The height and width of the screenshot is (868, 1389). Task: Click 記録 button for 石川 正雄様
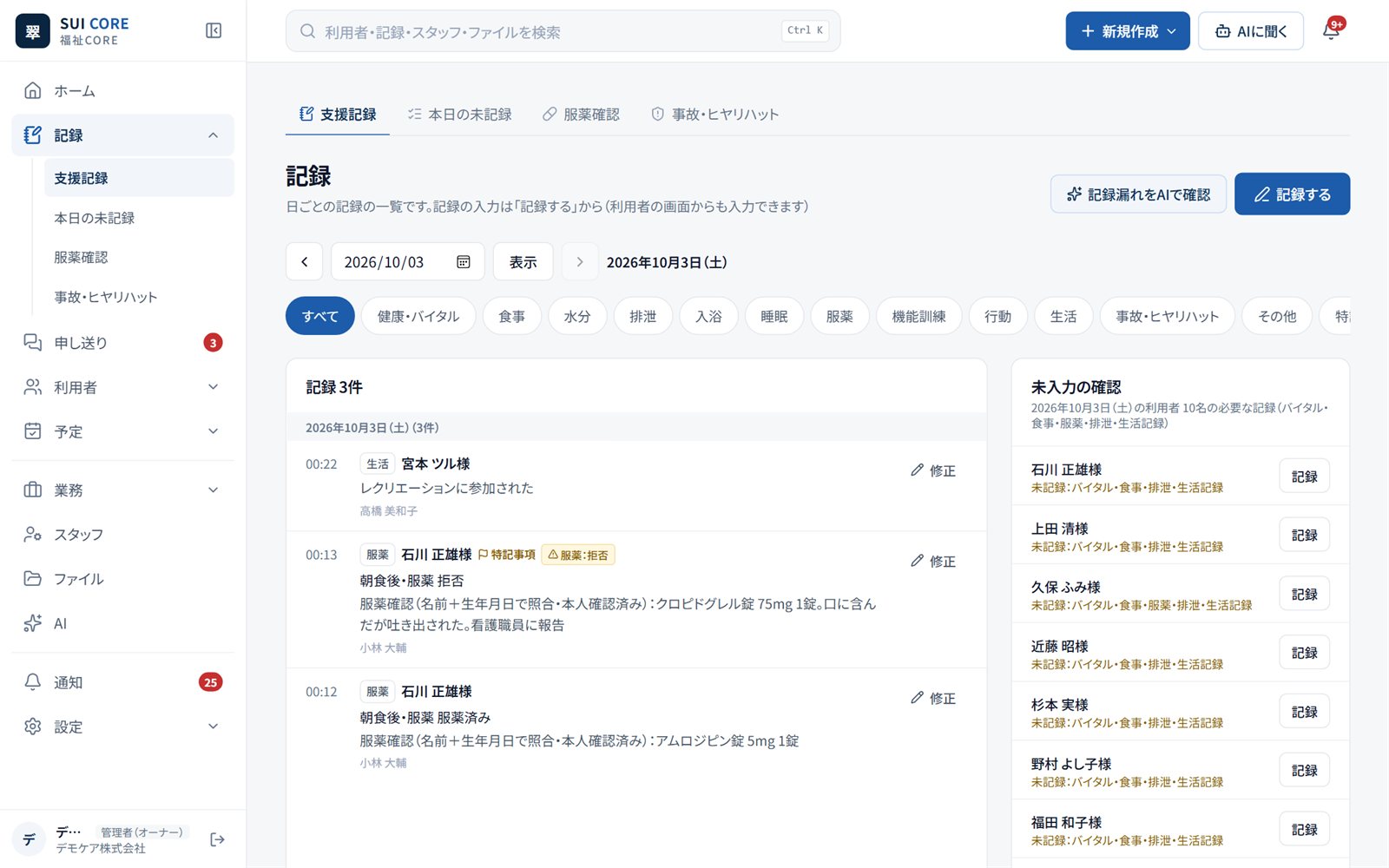pos(1304,477)
